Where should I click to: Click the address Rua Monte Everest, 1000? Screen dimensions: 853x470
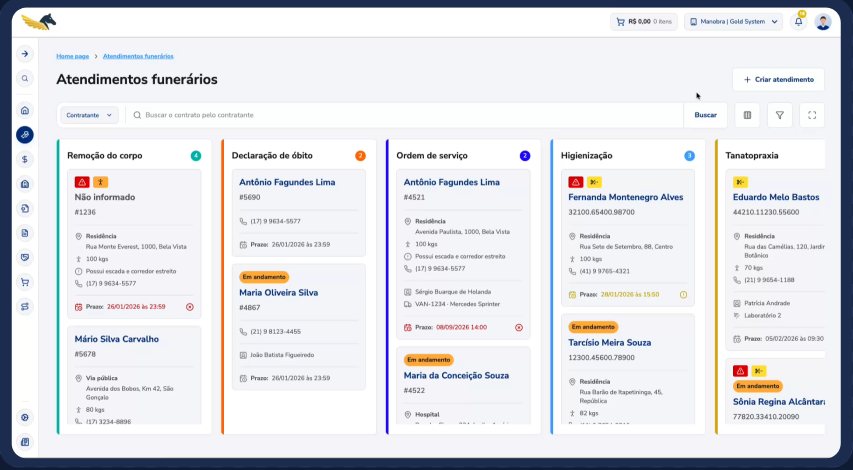point(136,246)
